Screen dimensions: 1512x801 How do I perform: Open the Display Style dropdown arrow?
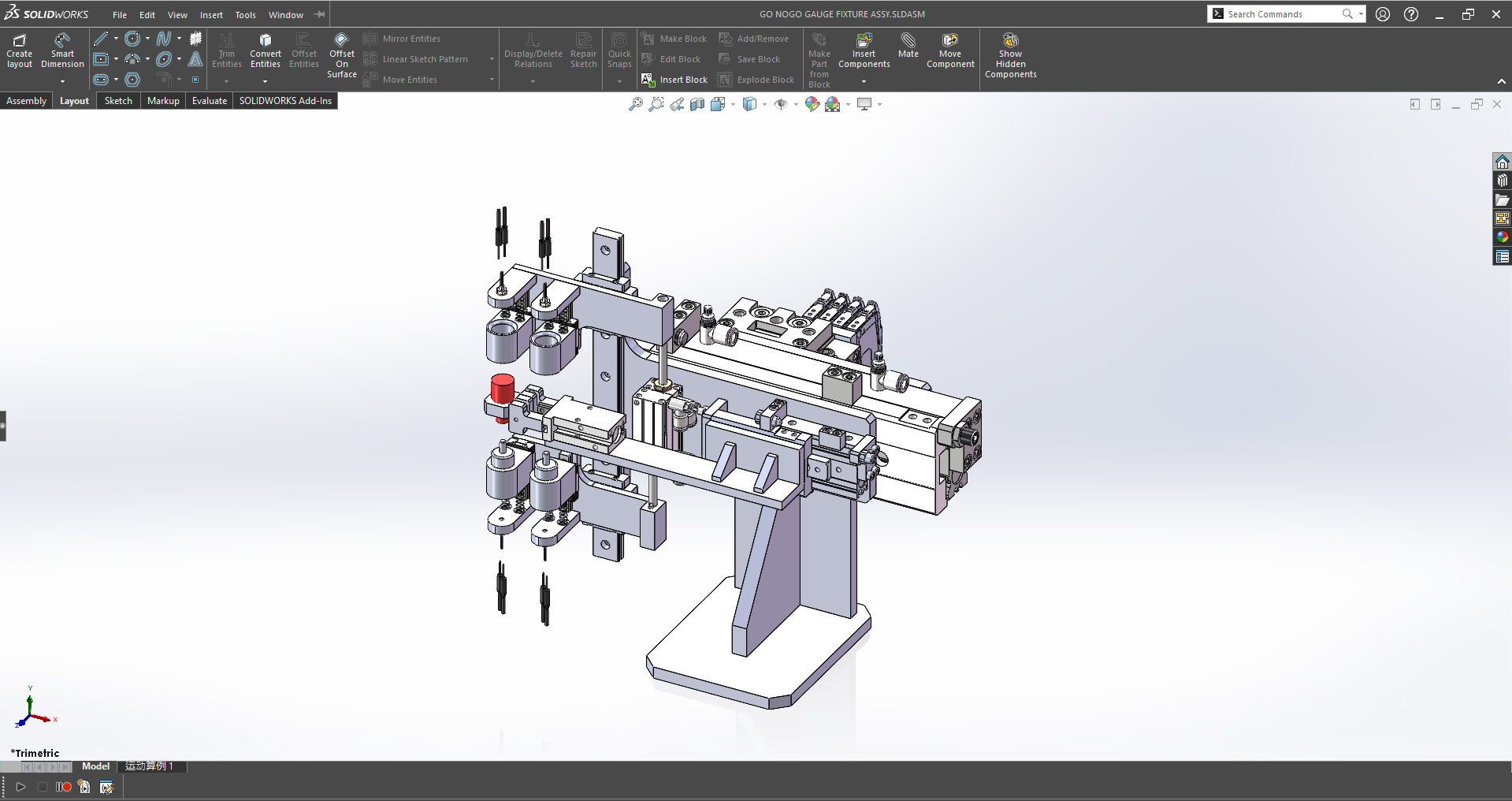coord(764,104)
